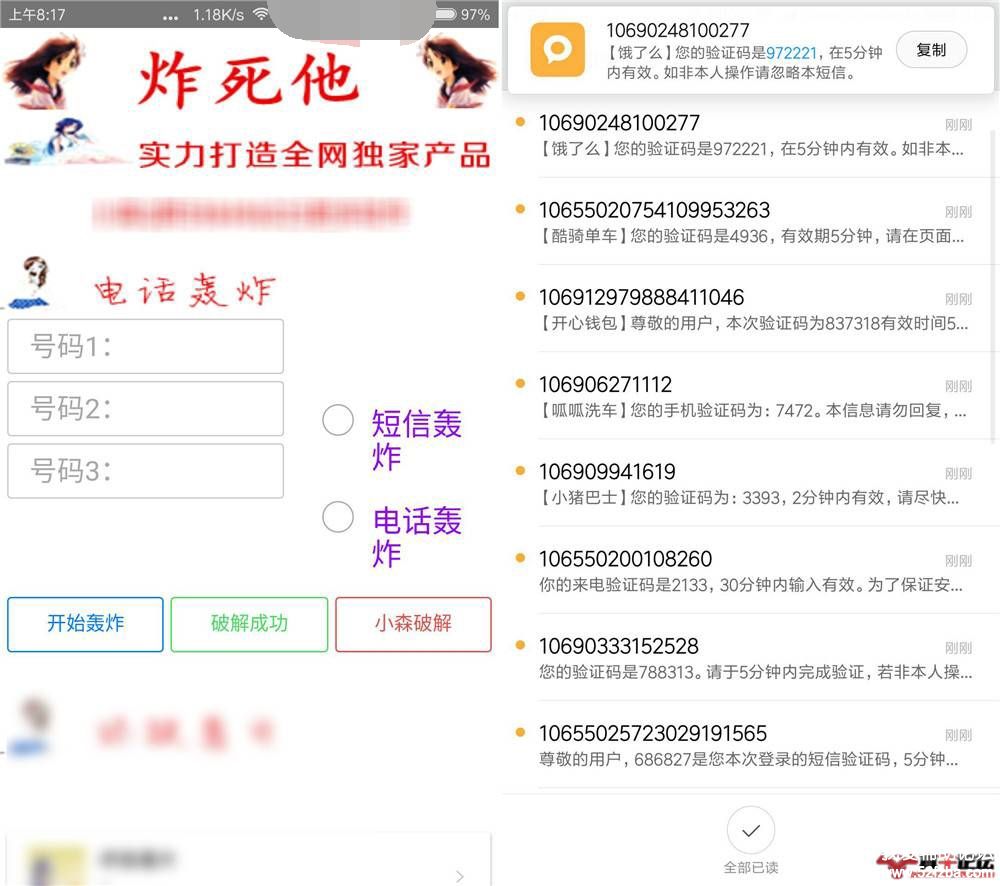Open message from sender 1065502572302919​1565
1000x886 pixels.
[753, 746]
